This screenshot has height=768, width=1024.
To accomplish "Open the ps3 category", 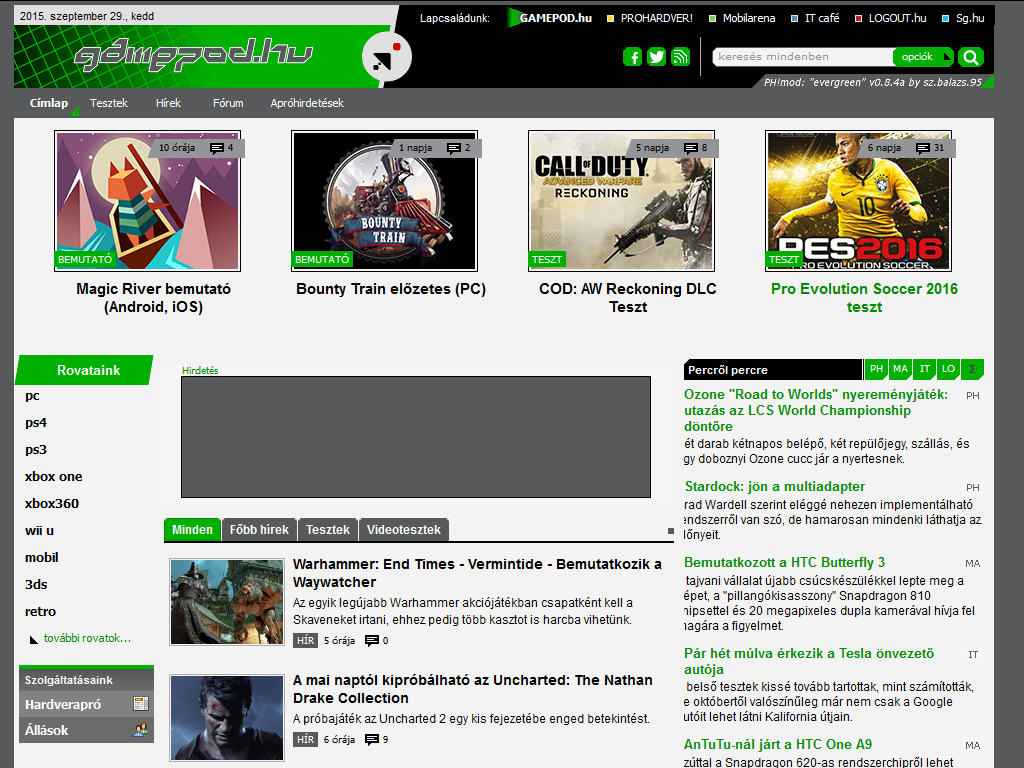I will (x=36, y=449).
